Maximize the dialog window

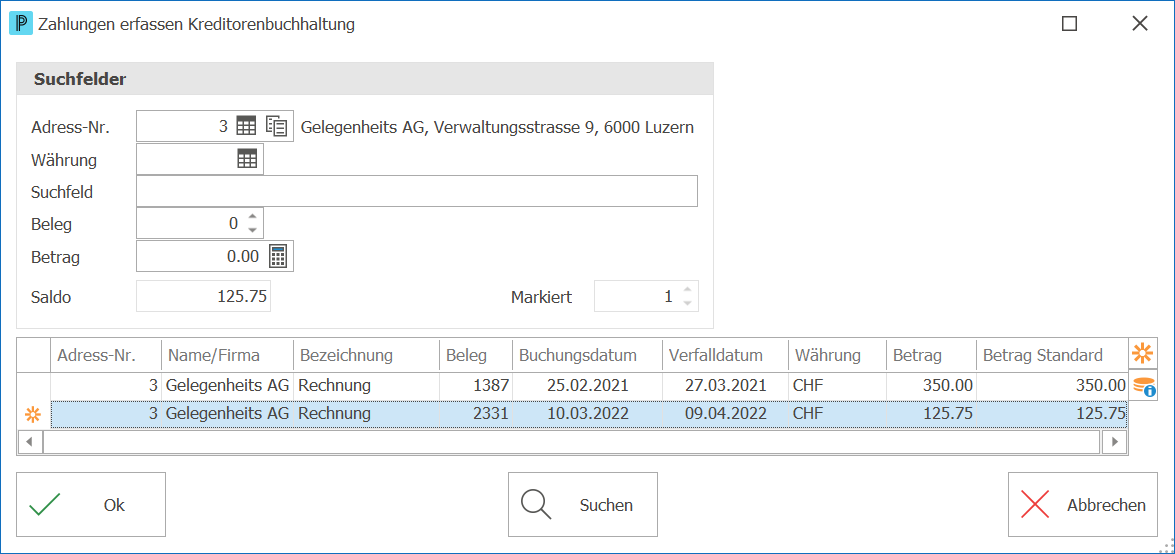pyautogui.click(x=1069, y=24)
